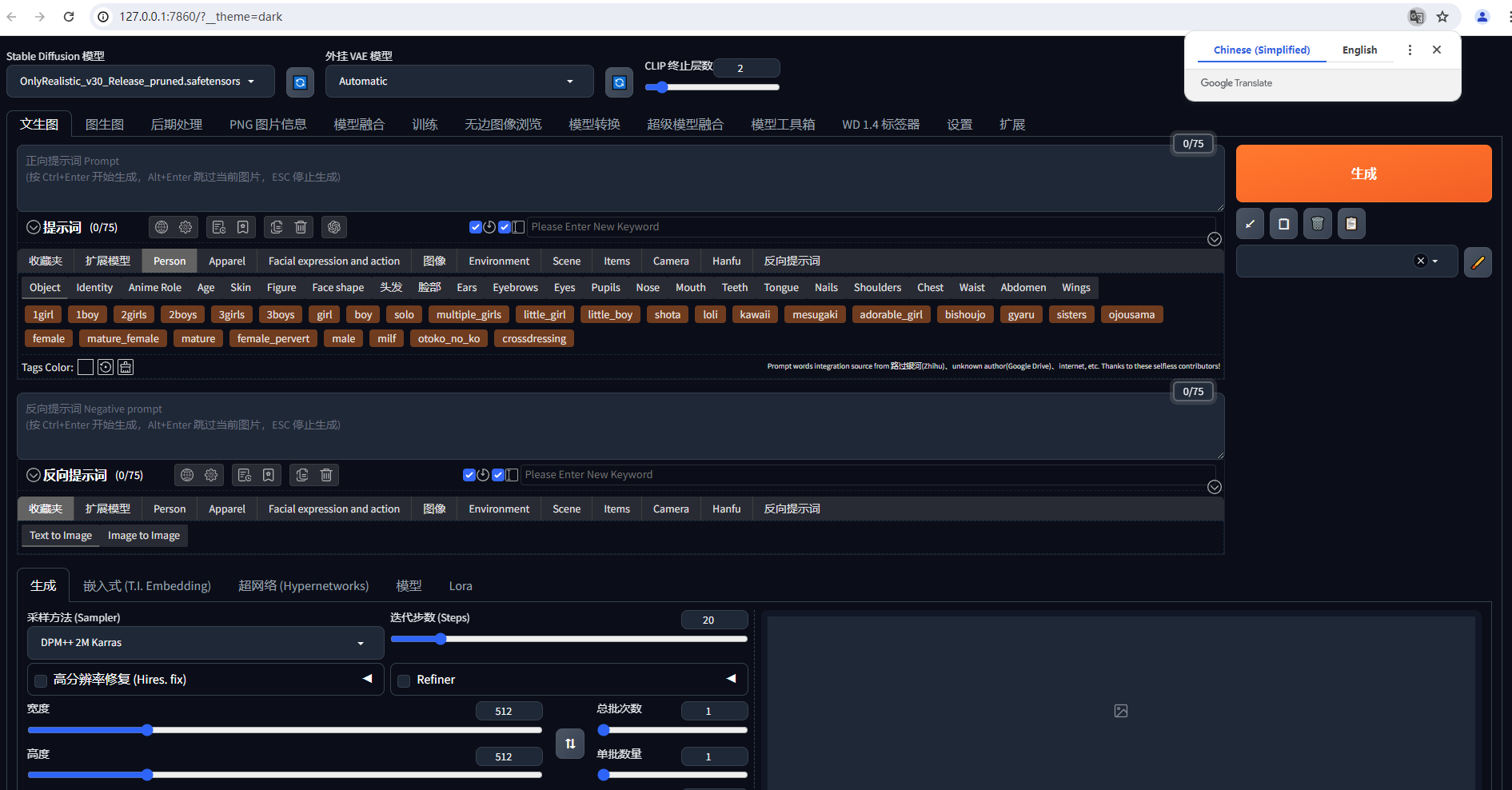Open the gear settings in the prompt toolbar

click(x=186, y=227)
